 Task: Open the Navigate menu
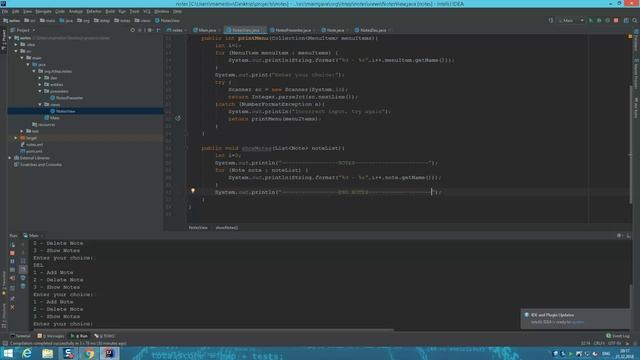point(43,11)
